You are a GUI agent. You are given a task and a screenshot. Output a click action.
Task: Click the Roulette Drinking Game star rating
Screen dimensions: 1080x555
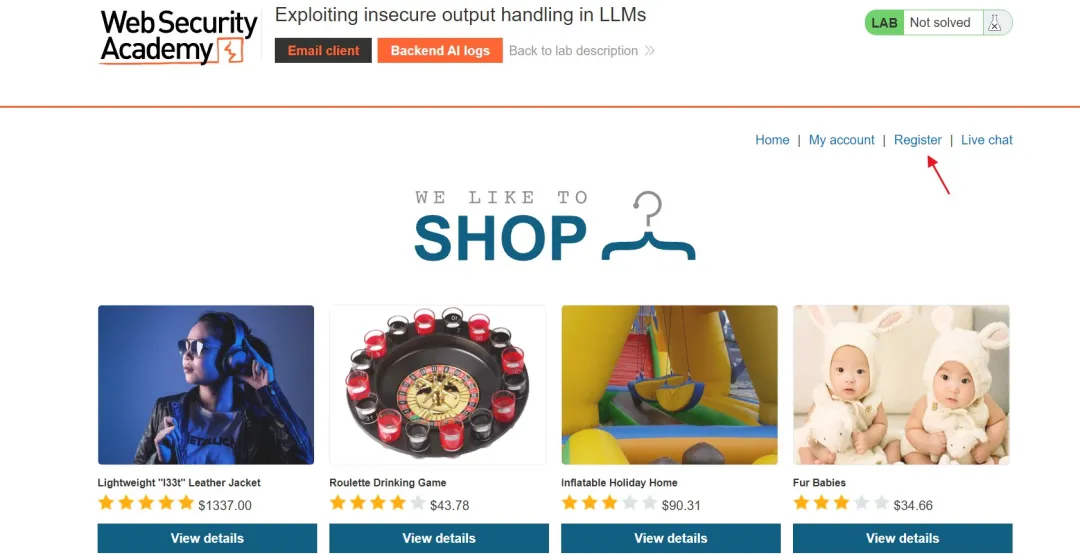click(x=377, y=503)
